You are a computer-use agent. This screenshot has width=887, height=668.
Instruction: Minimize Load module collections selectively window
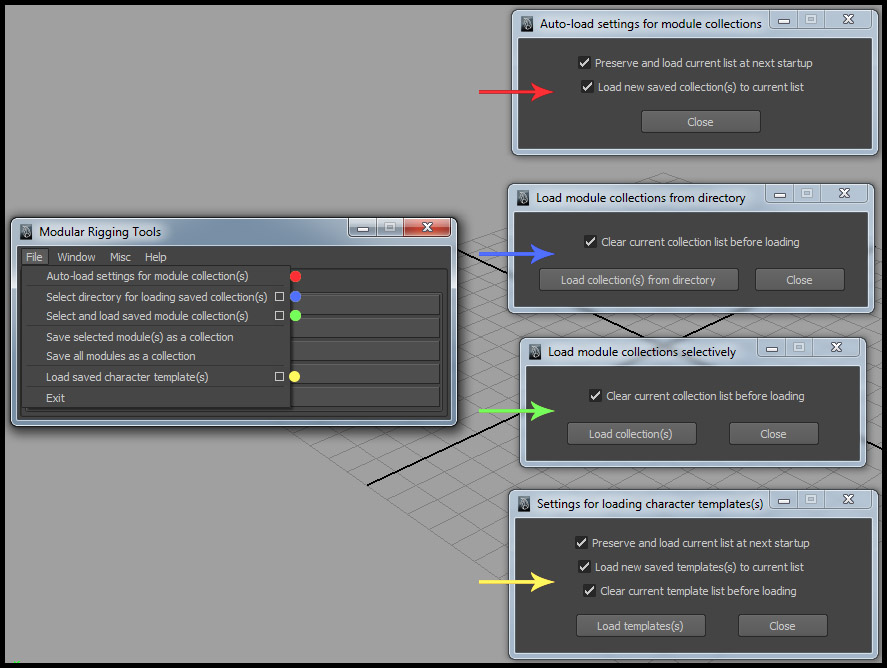coord(772,349)
